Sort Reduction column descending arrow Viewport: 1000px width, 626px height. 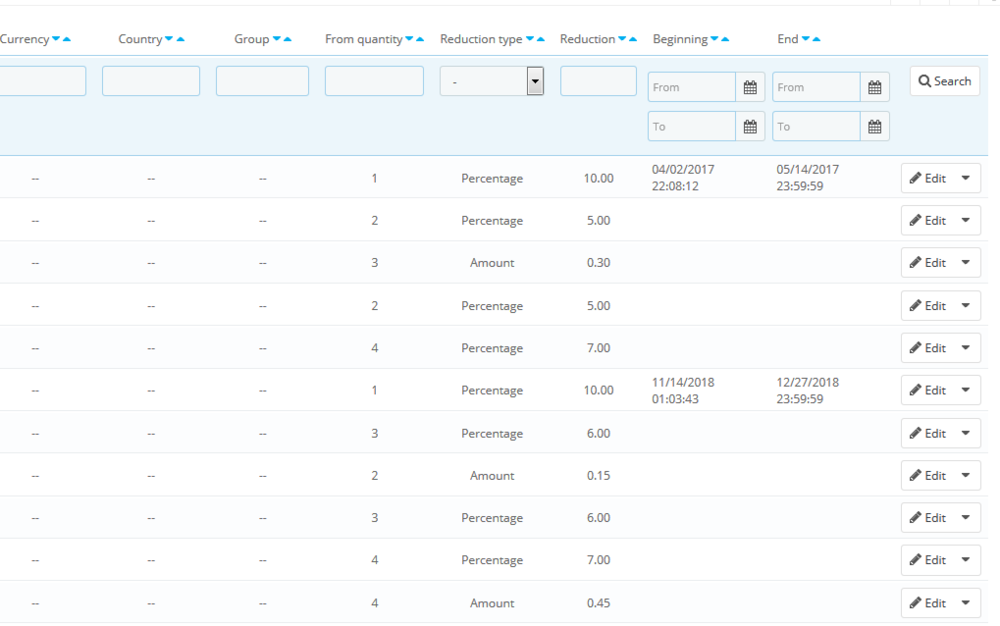click(x=622, y=40)
